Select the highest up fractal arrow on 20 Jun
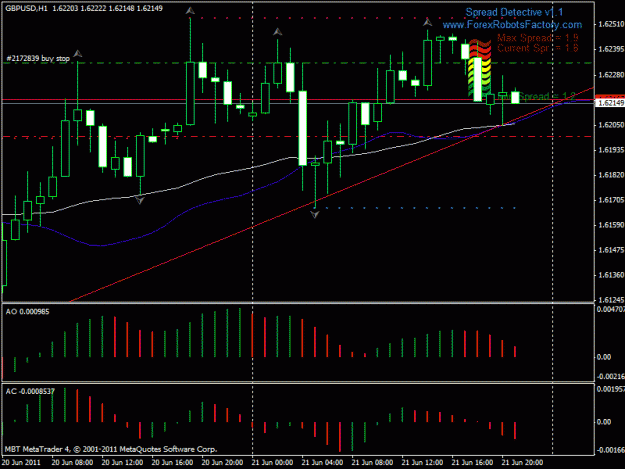 click(x=190, y=11)
